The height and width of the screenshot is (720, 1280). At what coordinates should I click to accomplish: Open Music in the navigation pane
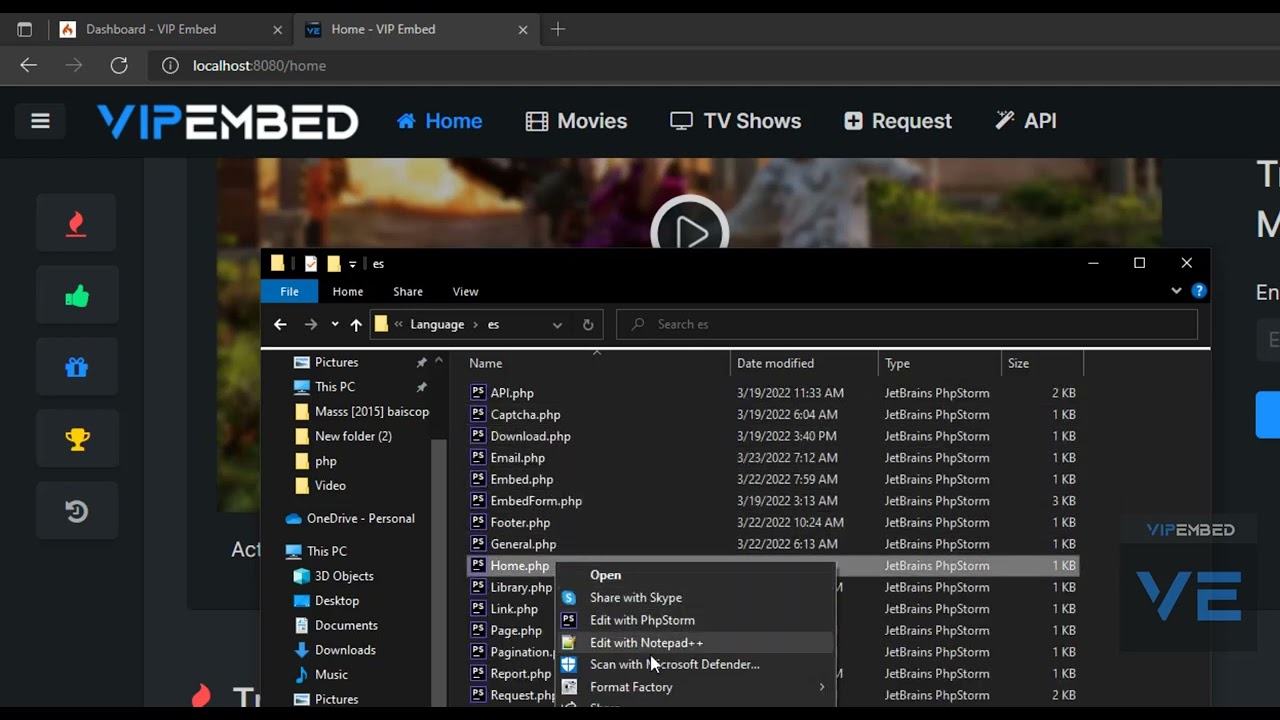click(x=331, y=675)
